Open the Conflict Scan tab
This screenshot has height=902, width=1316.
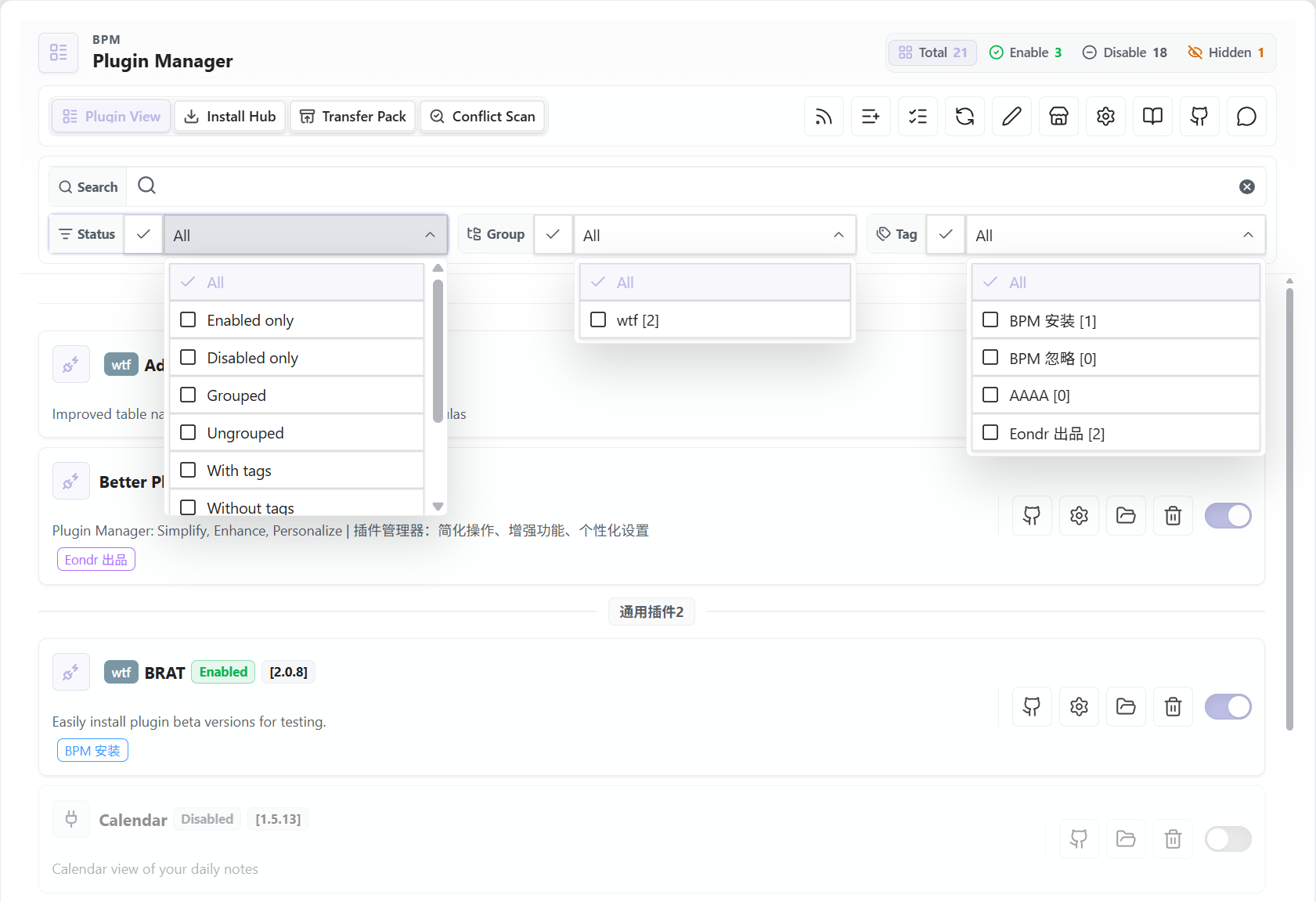[482, 117]
